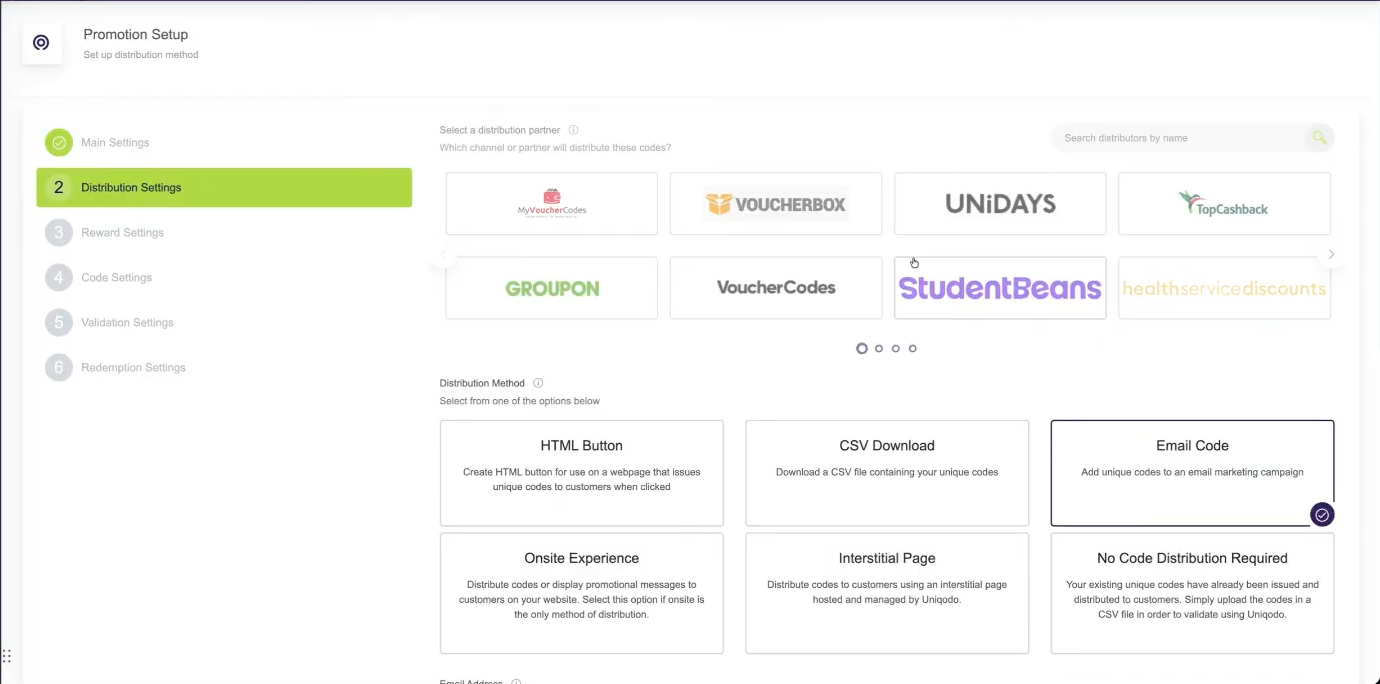Click the number 4 step circle

(x=59, y=278)
